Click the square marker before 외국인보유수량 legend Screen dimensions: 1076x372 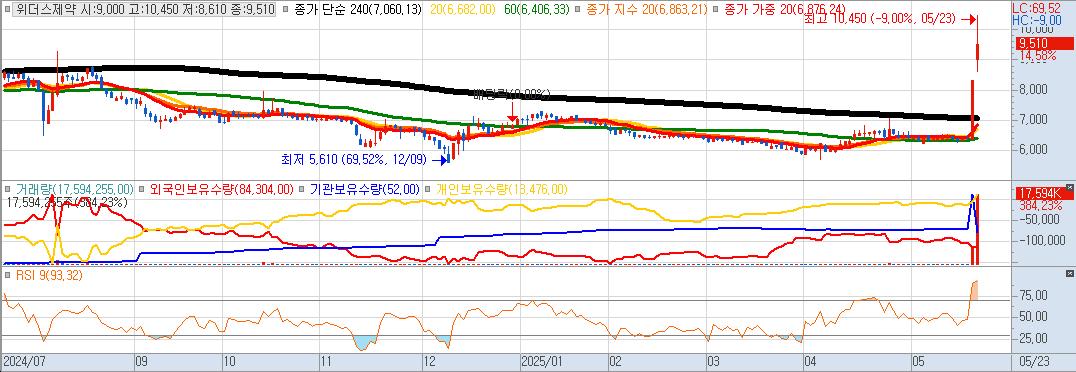(141, 189)
